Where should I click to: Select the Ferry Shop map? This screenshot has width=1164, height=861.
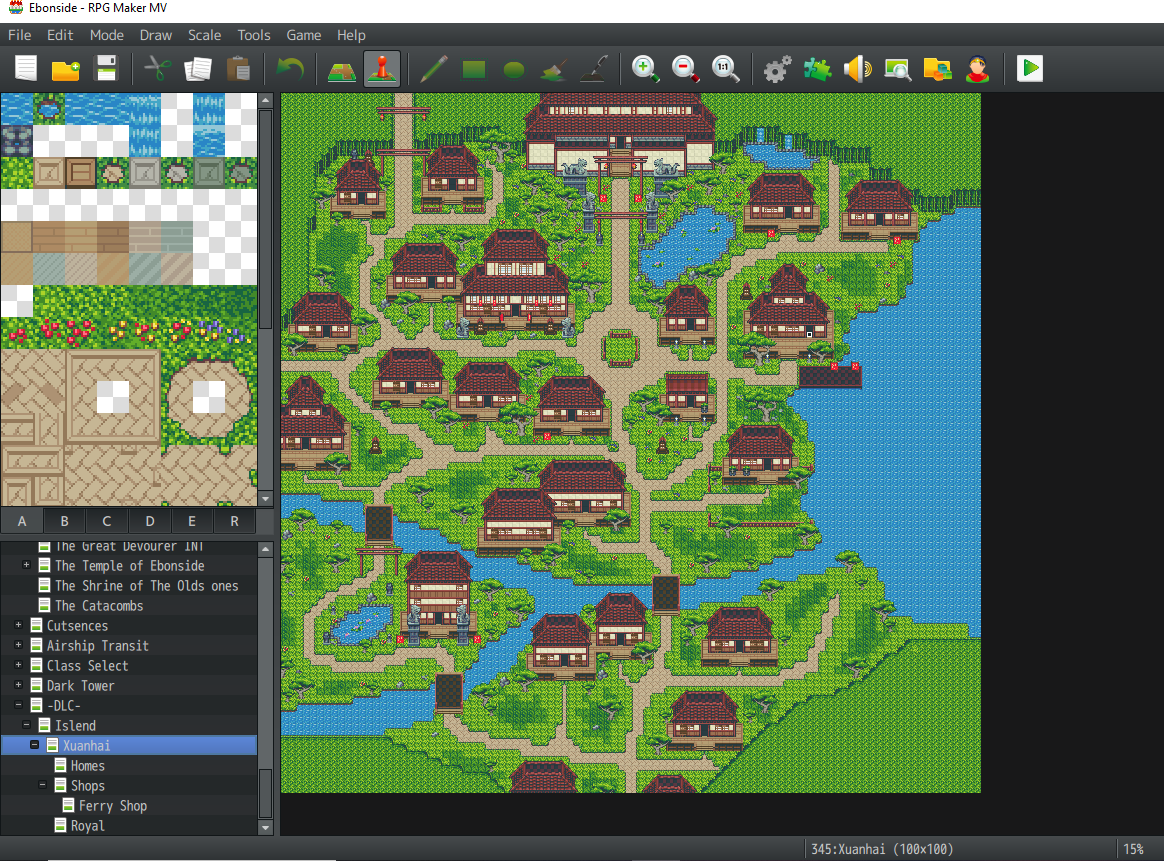coord(112,806)
